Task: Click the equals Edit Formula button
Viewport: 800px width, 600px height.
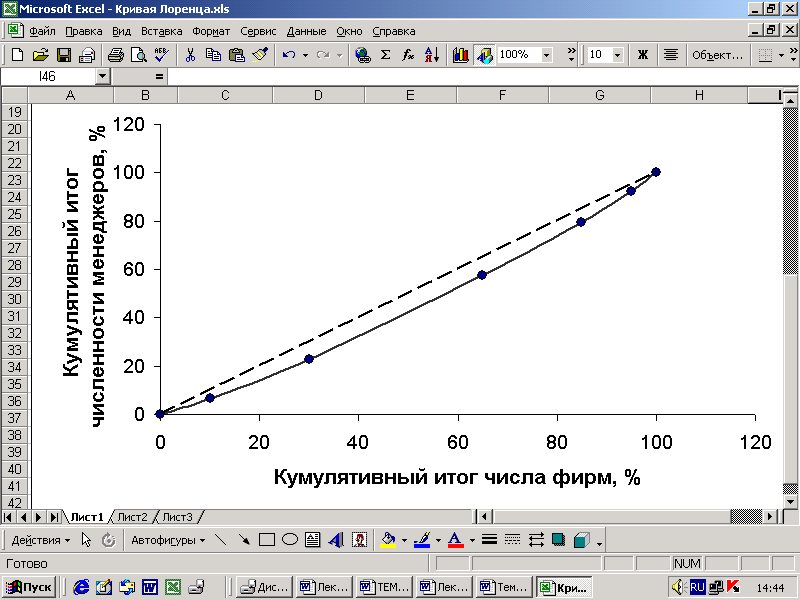Action: (159, 77)
